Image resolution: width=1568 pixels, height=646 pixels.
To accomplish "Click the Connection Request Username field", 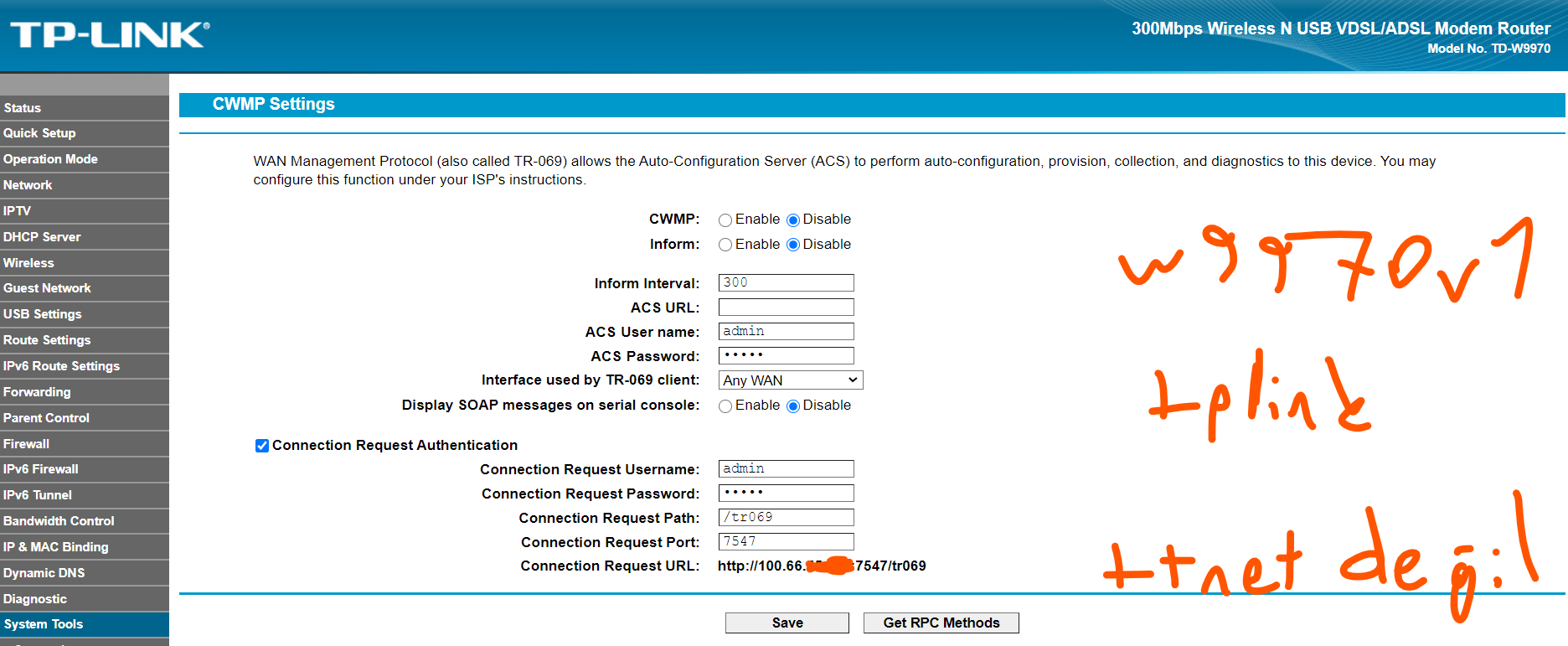I will [787, 469].
